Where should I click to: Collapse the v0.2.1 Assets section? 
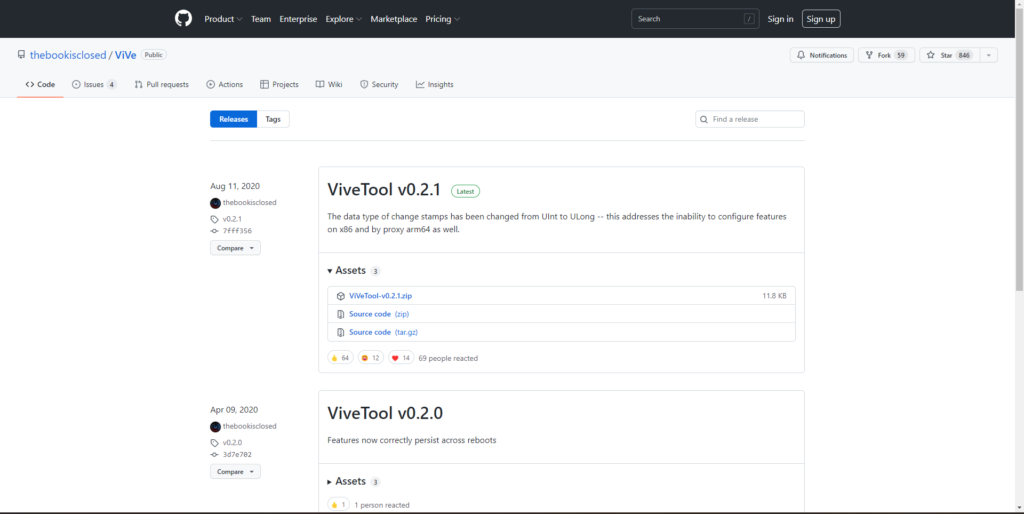pos(353,270)
